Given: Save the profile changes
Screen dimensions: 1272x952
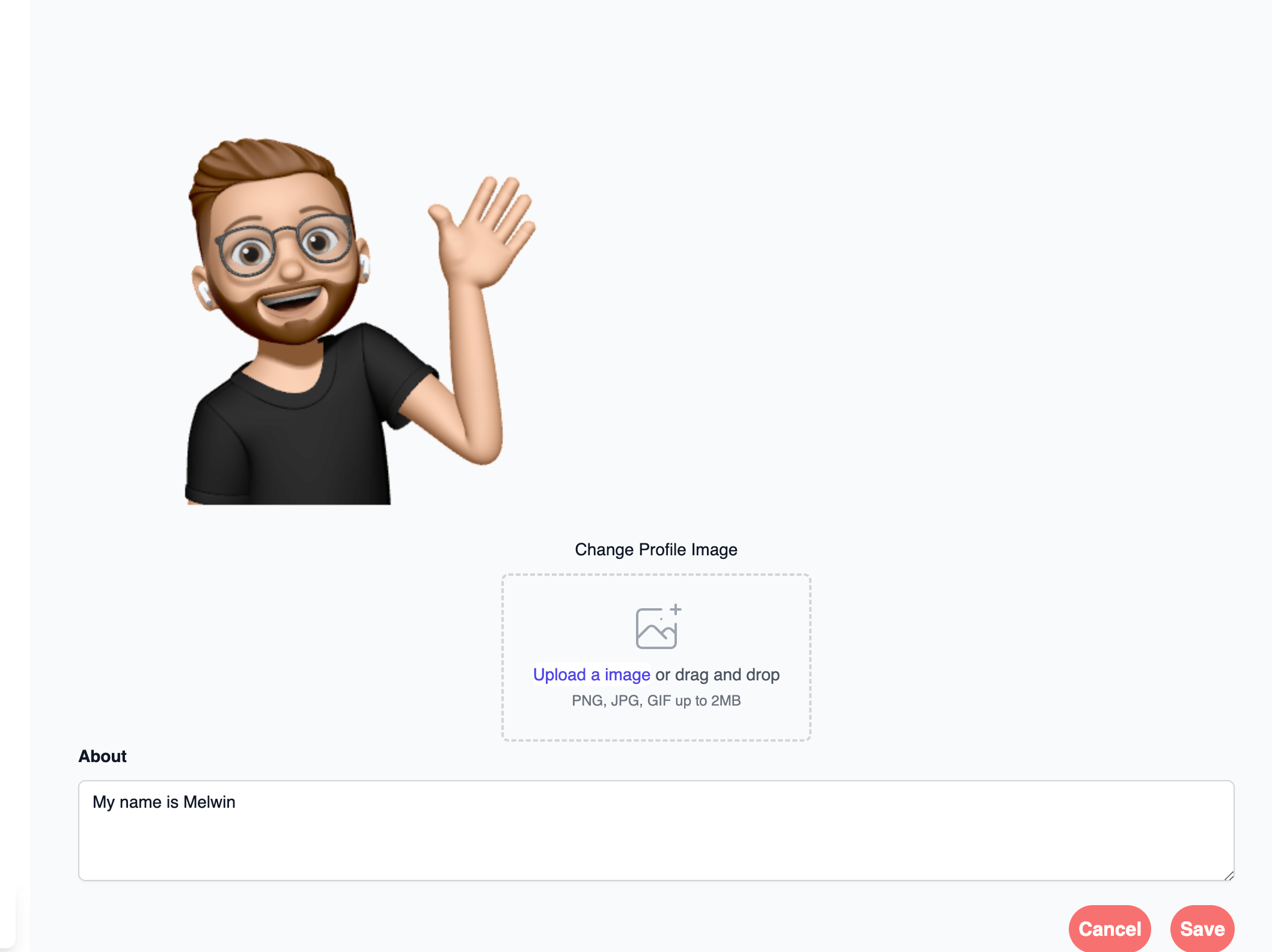Looking at the screenshot, I should 1202,929.
